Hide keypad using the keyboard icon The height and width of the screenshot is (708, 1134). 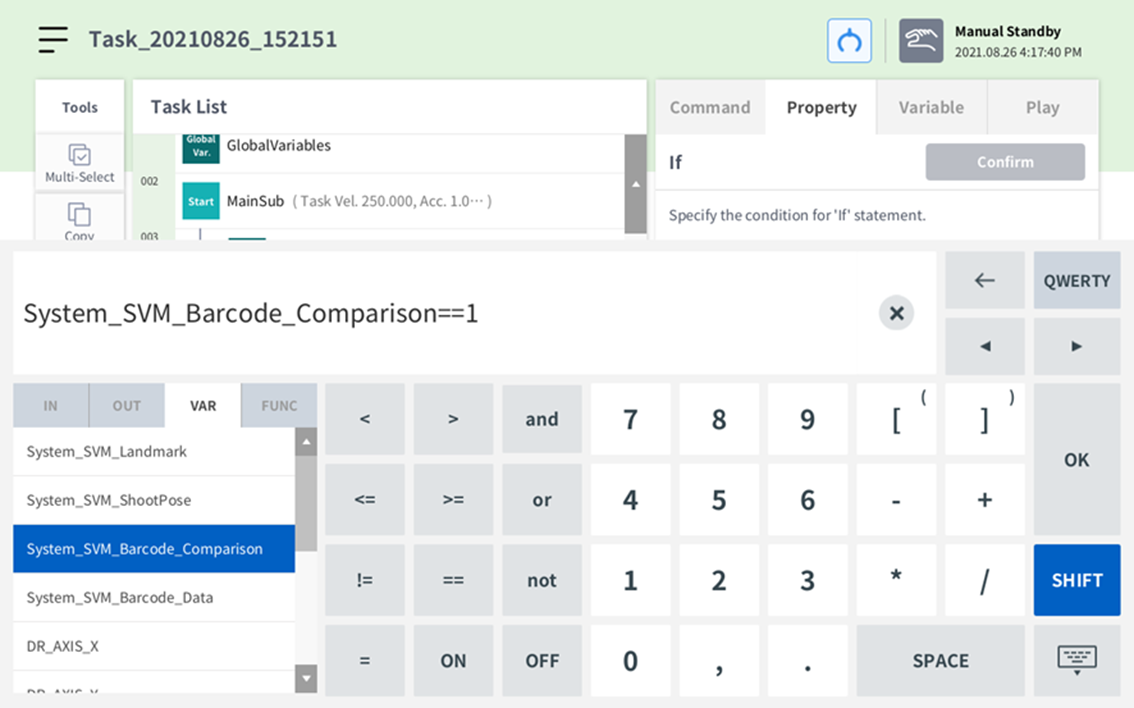[x=1076, y=660]
